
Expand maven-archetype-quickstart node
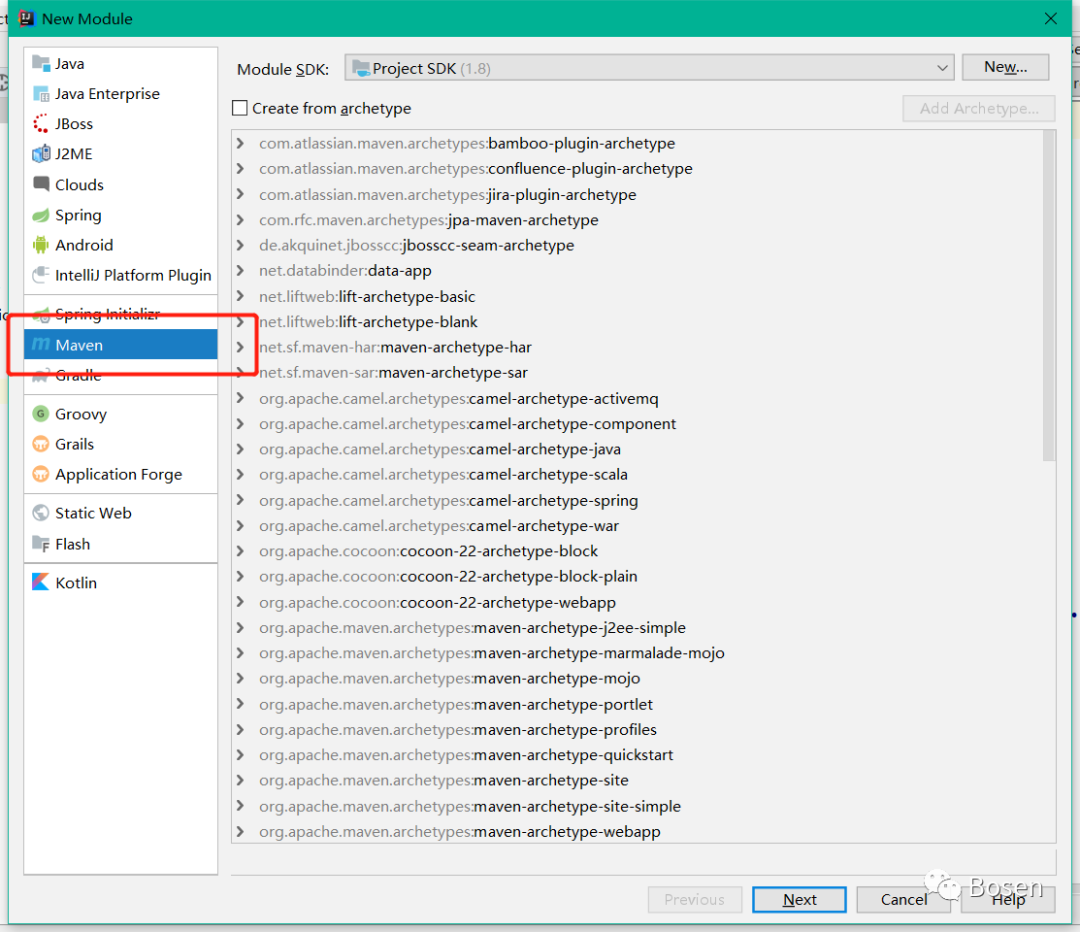[240, 755]
